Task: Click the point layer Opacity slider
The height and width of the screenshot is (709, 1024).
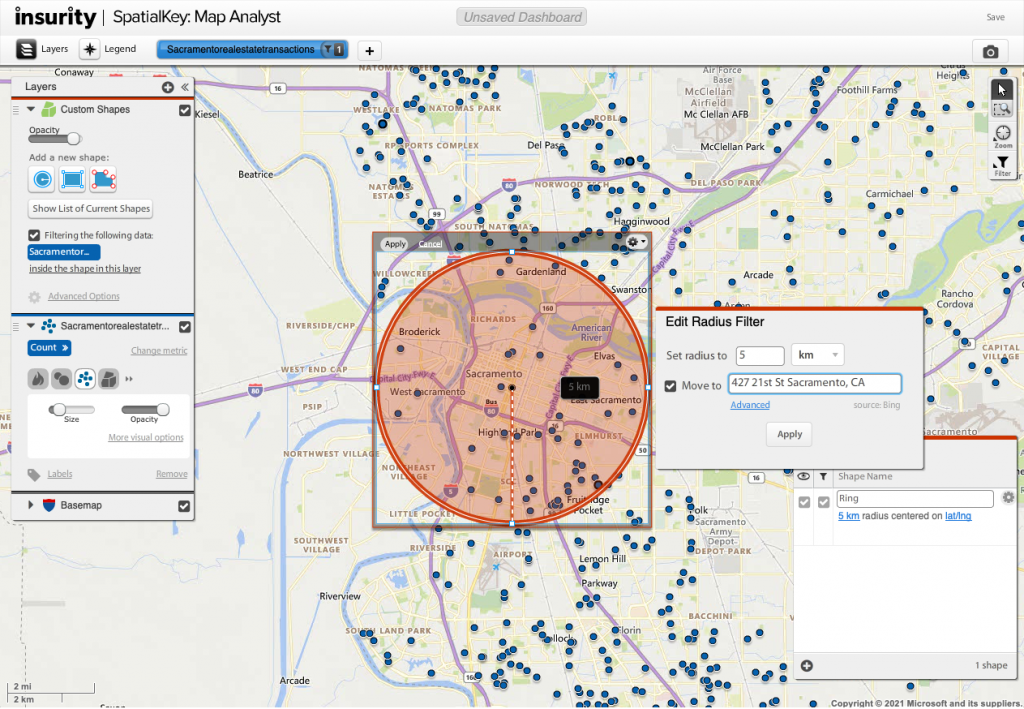Action: 145,409
